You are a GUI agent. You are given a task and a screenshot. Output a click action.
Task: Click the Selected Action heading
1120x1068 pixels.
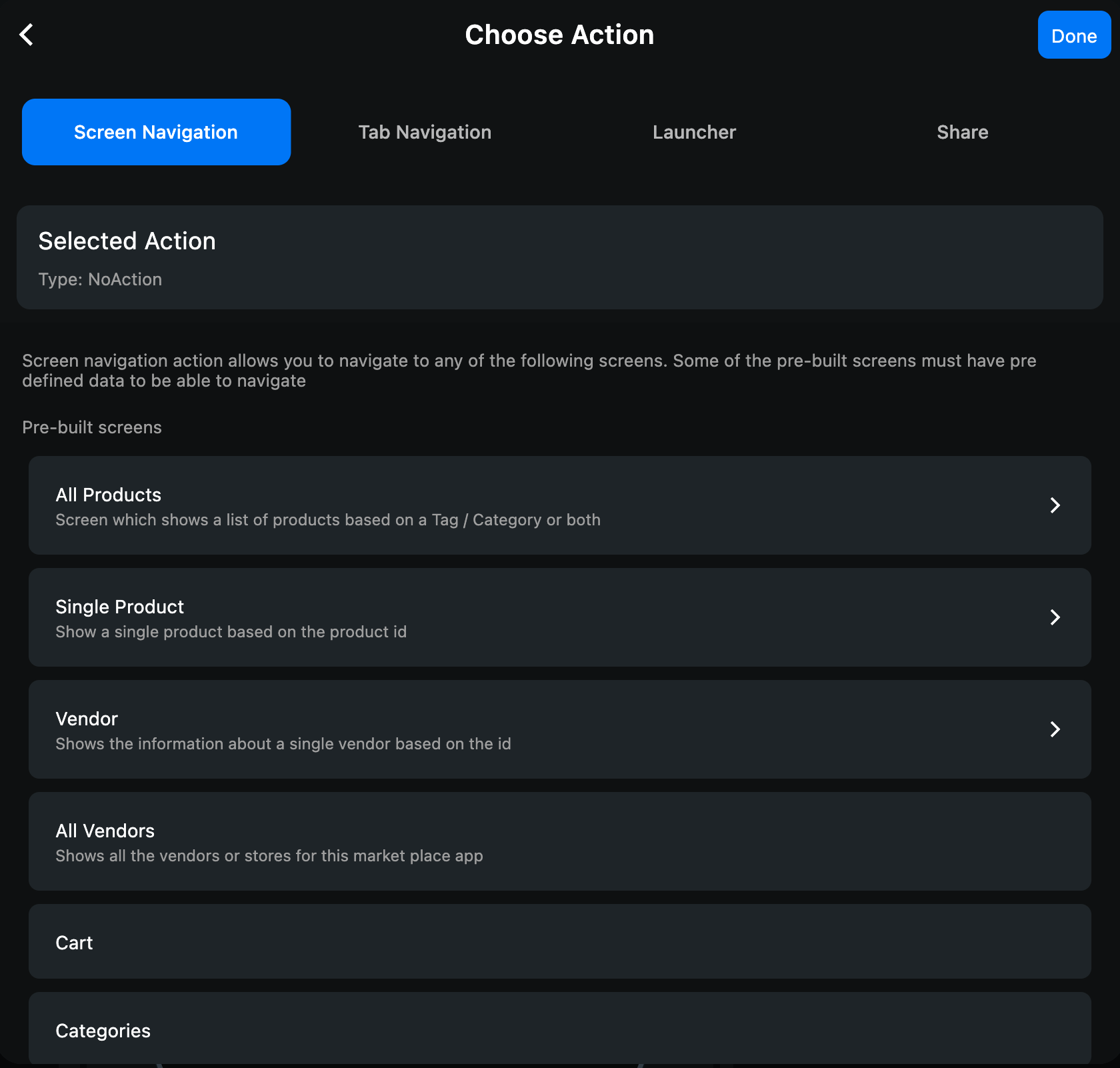point(127,241)
